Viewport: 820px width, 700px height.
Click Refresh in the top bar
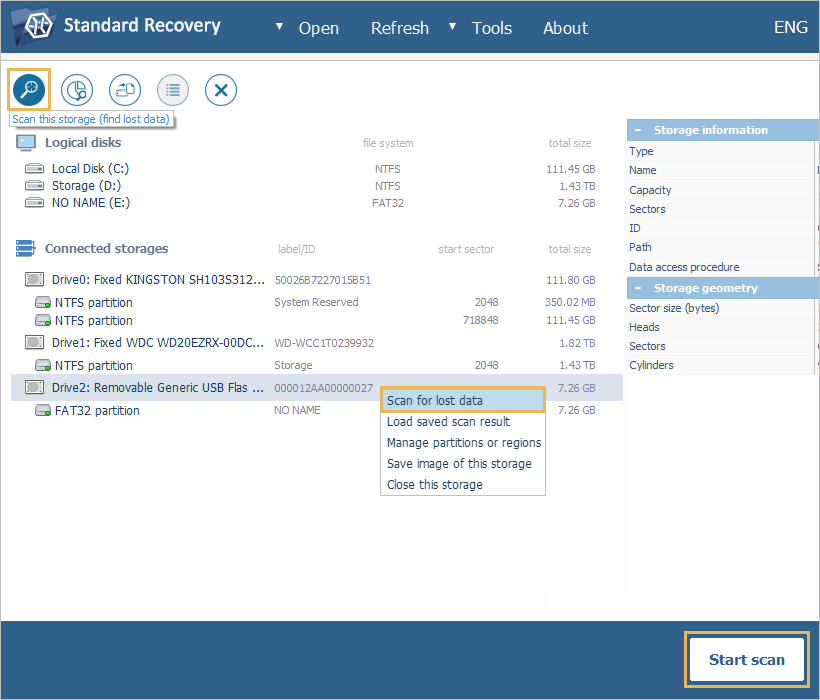pos(399,28)
